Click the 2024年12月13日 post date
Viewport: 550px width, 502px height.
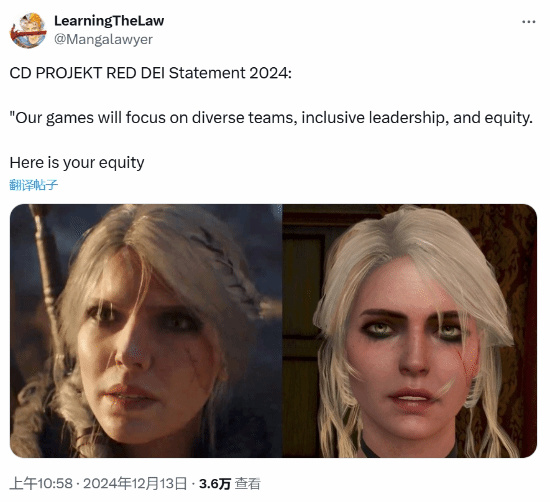click(135, 483)
